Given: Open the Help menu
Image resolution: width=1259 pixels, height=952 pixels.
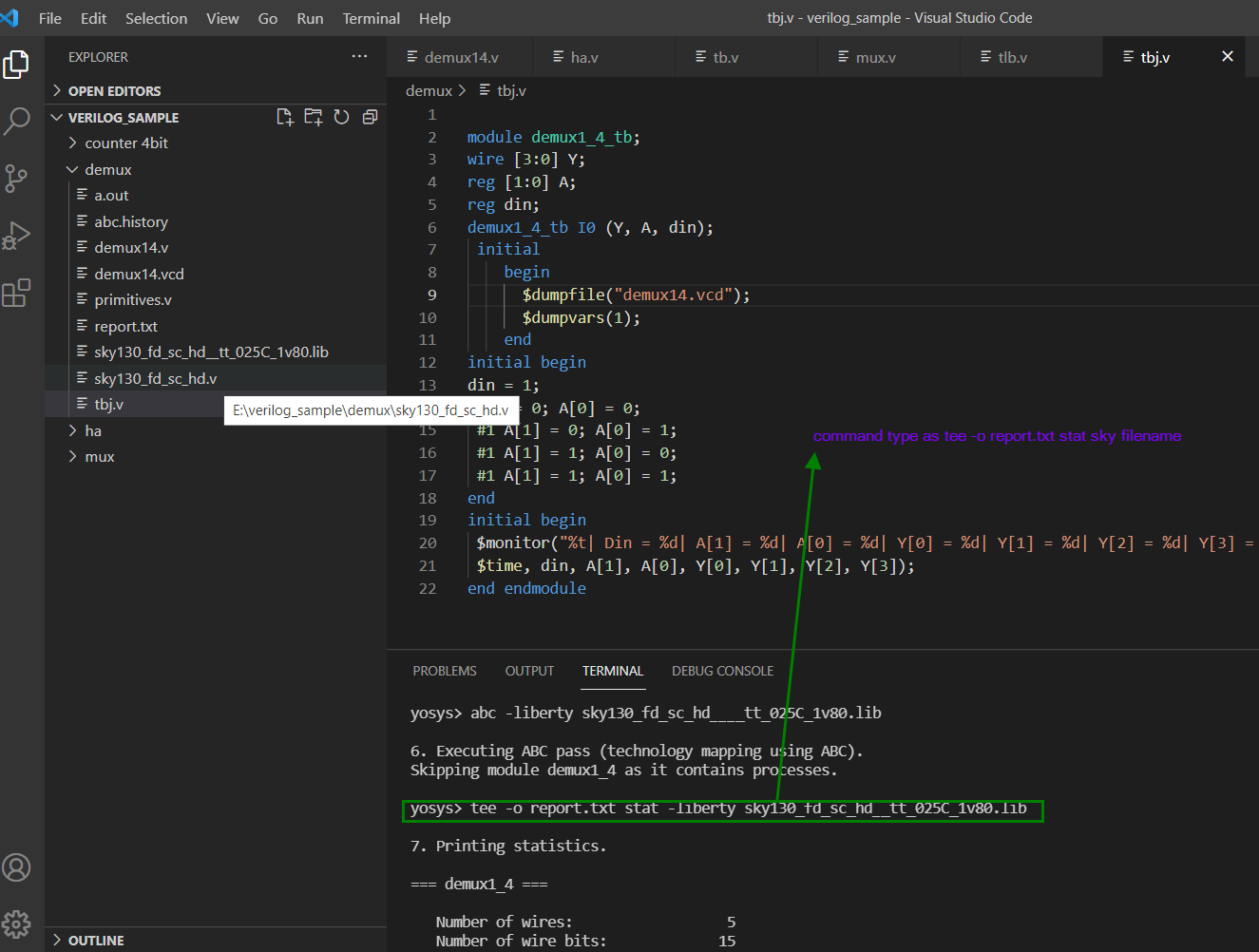Looking at the screenshot, I should click(435, 18).
